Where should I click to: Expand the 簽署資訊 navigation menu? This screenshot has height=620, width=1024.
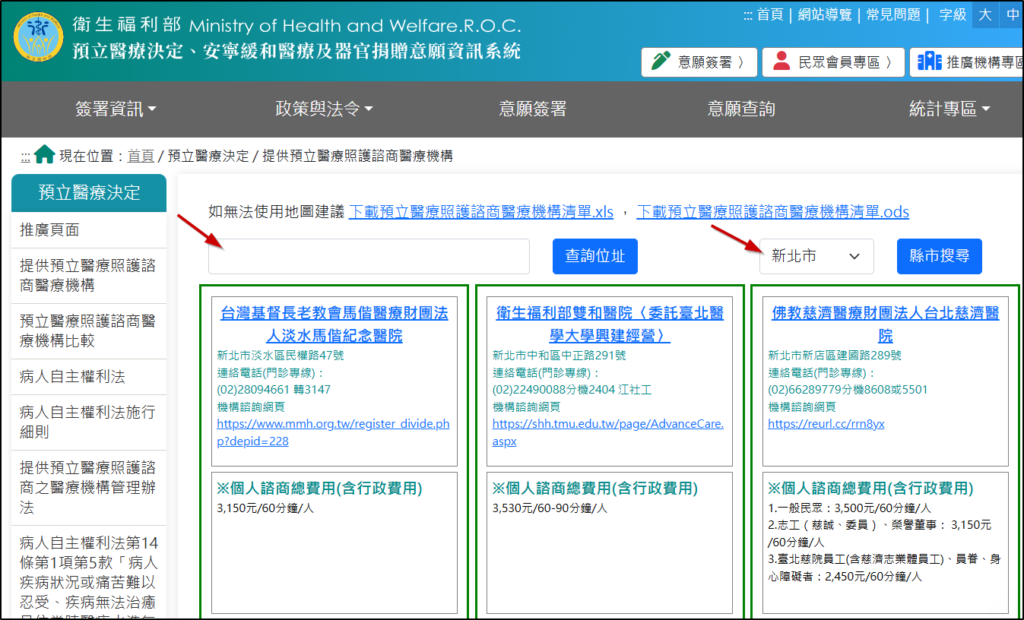point(116,109)
